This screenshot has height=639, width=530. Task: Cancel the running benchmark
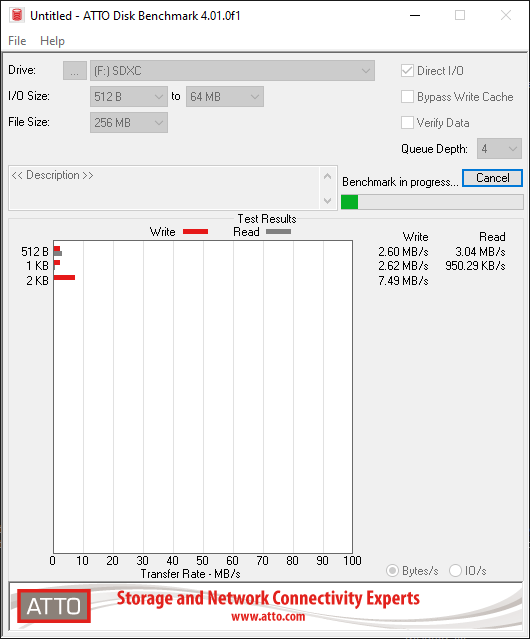tap(492, 178)
